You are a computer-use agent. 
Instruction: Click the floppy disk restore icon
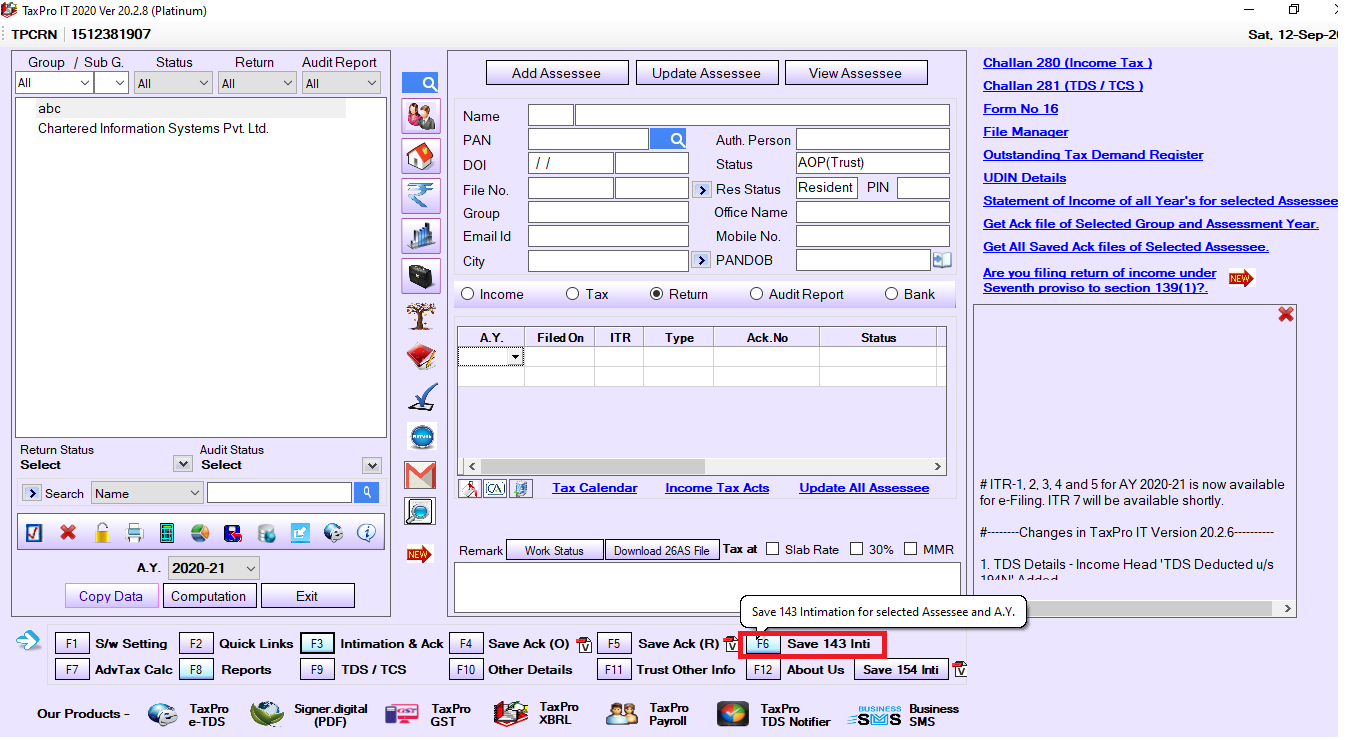(x=233, y=533)
